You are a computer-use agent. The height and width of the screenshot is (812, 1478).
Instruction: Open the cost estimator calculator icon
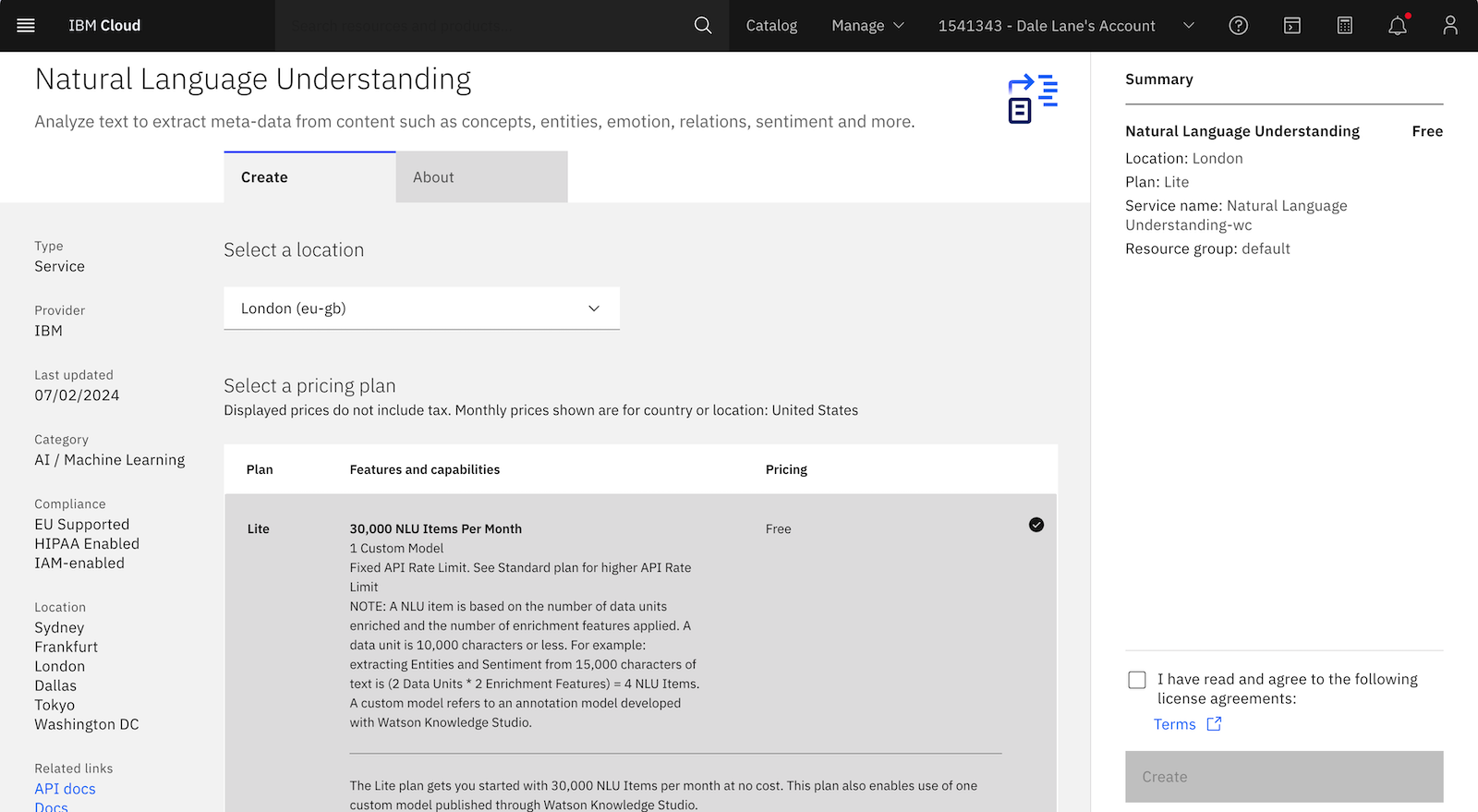(x=1345, y=26)
